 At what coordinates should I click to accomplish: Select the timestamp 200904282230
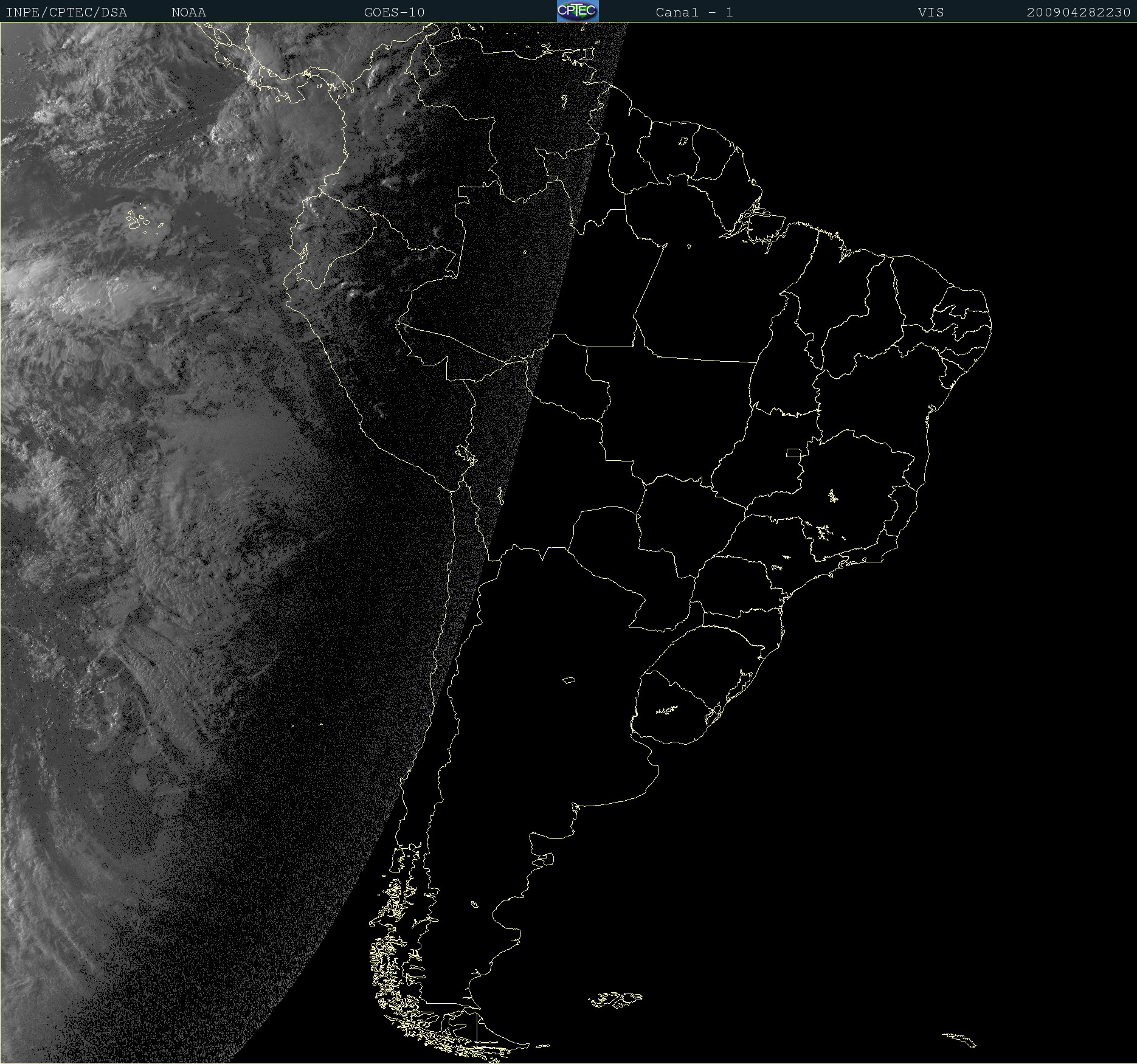1079,12
